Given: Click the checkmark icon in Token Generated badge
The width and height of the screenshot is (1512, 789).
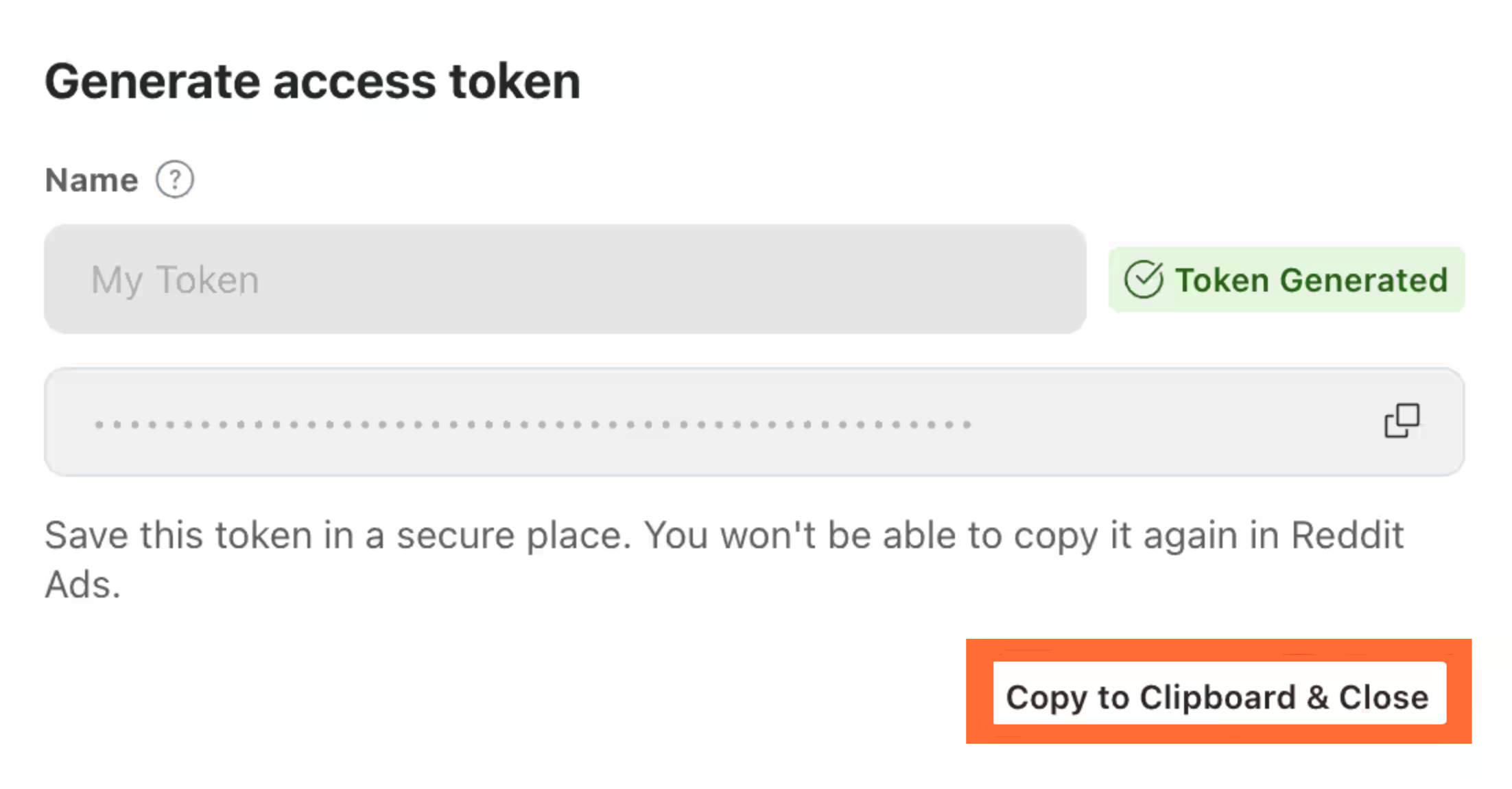Looking at the screenshot, I should point(1143,280).
